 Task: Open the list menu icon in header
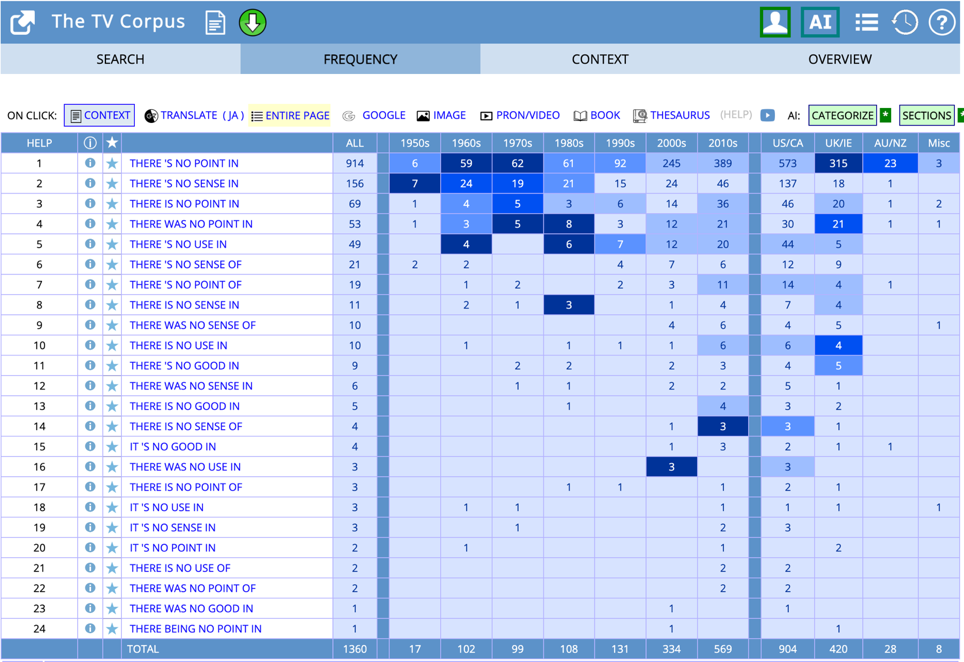pos(866,23)
